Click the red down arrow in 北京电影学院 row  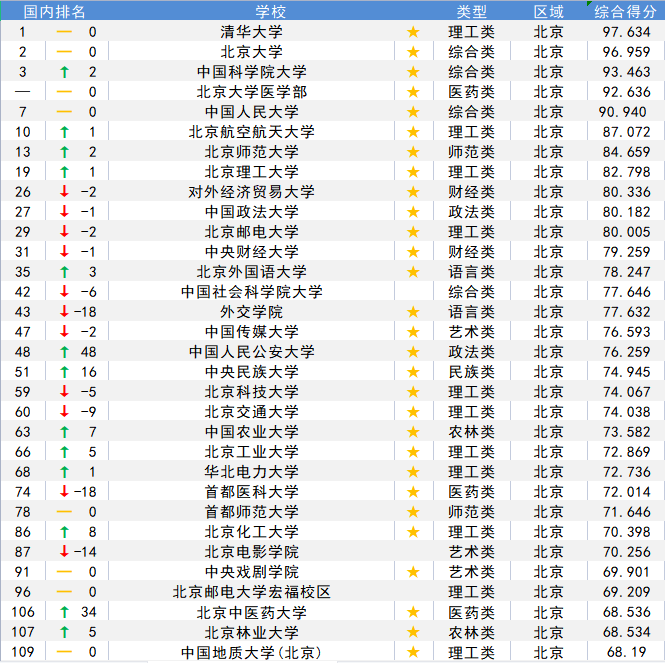64,552
